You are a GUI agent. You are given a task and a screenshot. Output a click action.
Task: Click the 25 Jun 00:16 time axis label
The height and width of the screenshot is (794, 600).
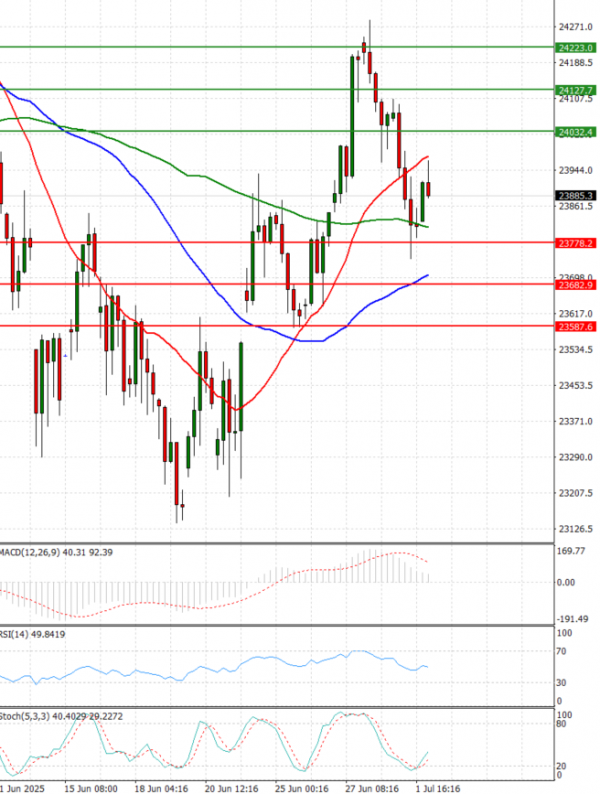pyautogui.click(x=301, y=788)
